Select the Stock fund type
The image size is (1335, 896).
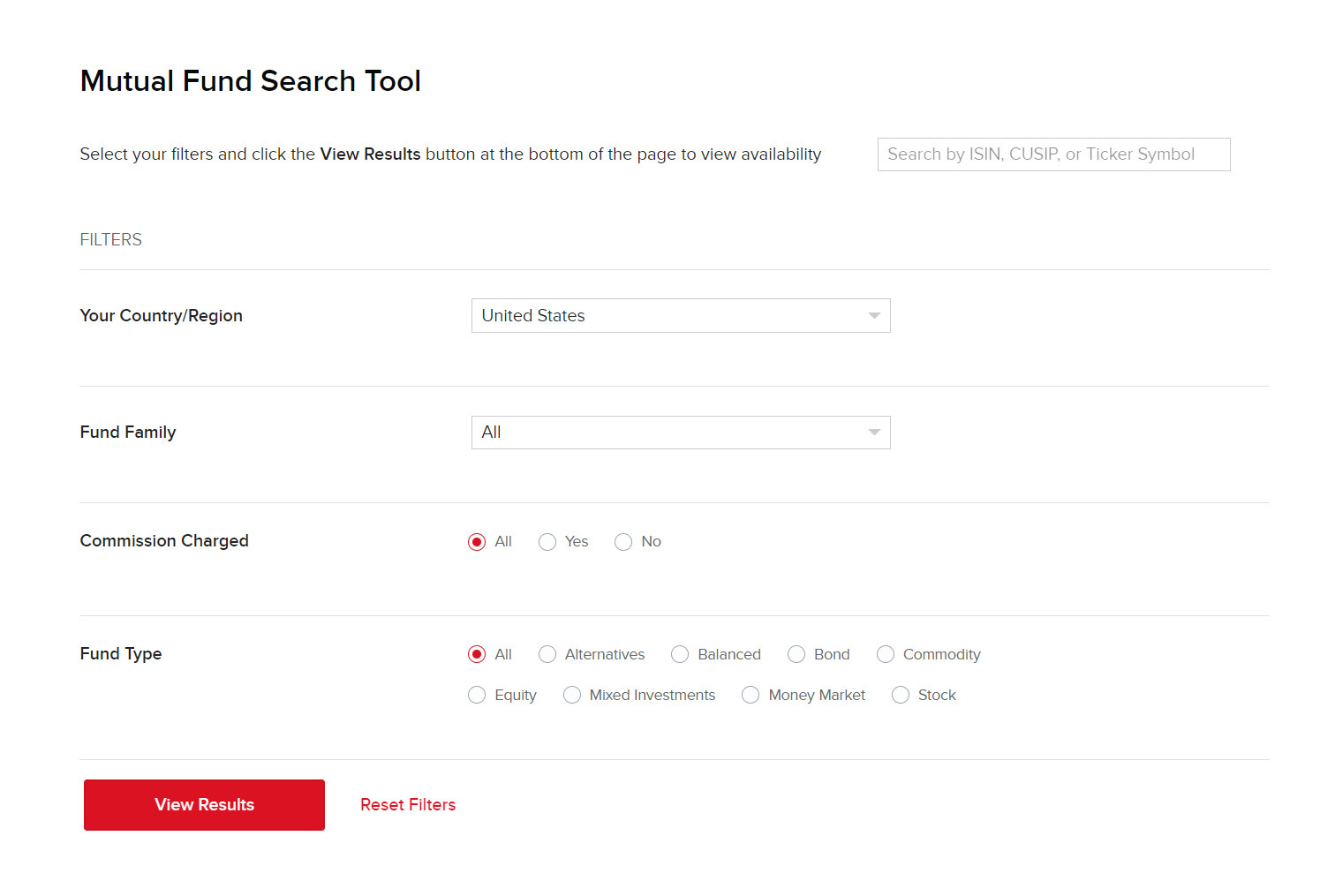901,695
